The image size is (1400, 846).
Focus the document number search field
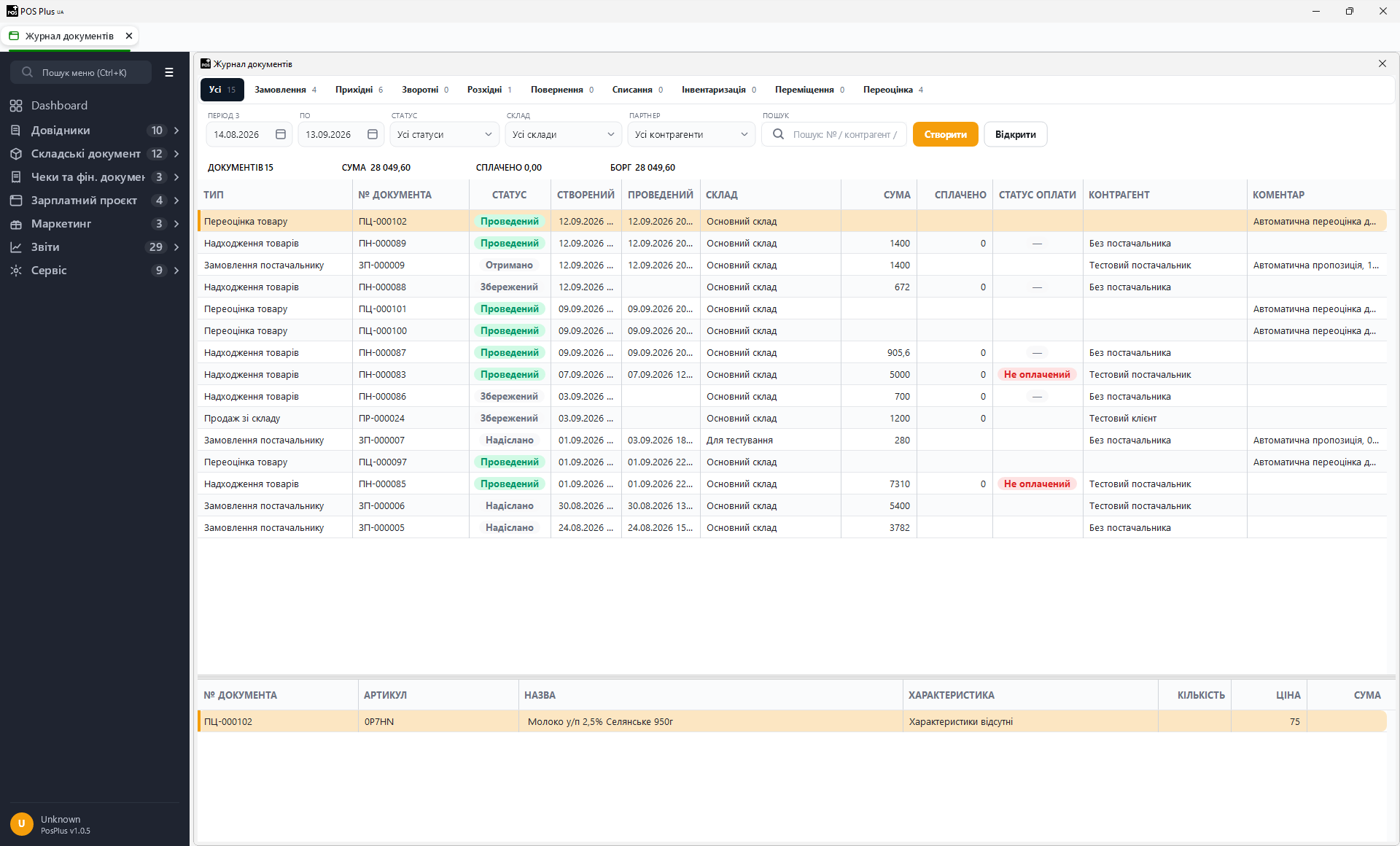(x=834, y=134)
